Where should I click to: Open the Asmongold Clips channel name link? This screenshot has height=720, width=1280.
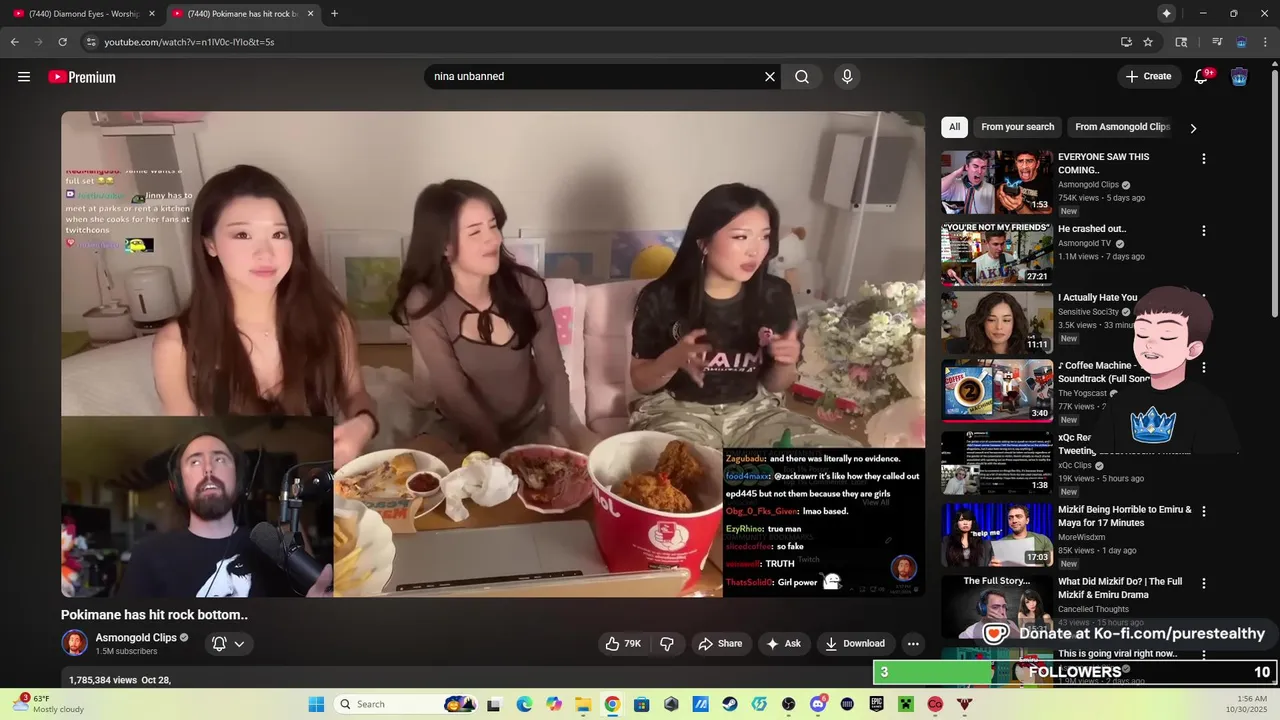[x=136, y=637]
